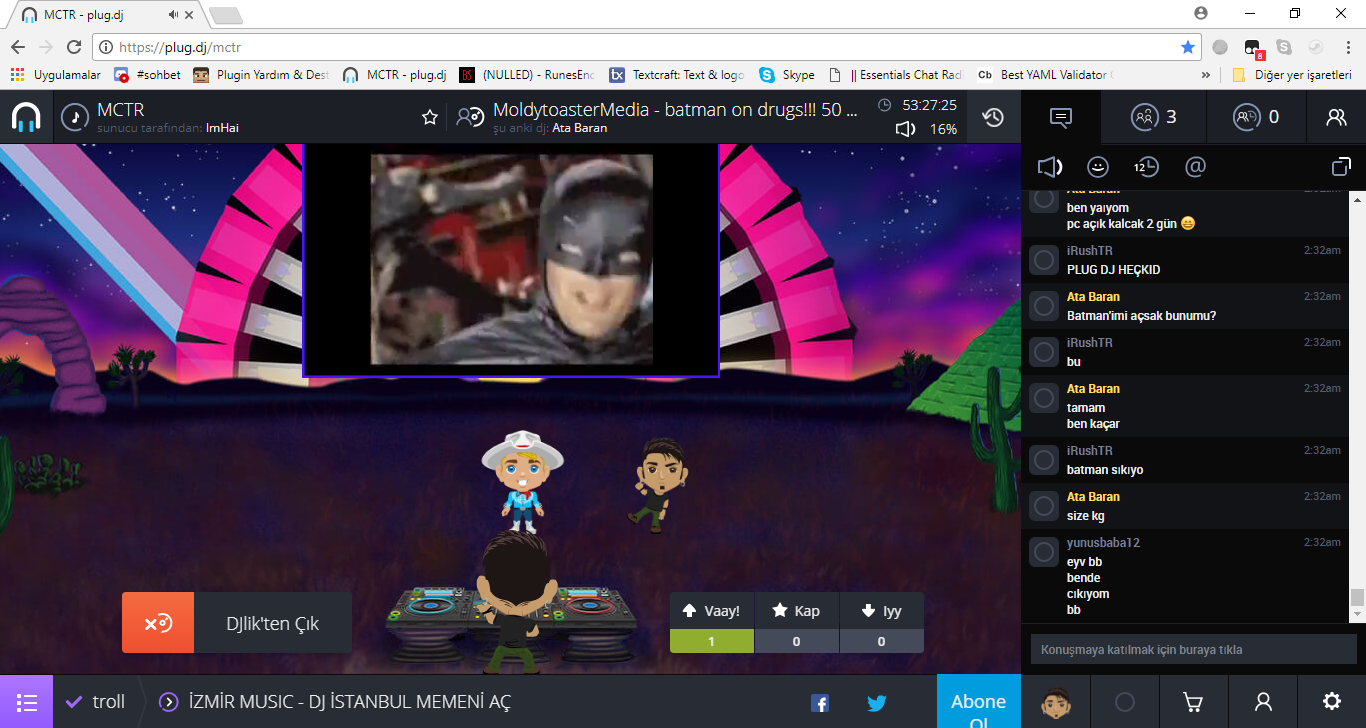Click the plug.dj headphones logo

coord(26,117)
